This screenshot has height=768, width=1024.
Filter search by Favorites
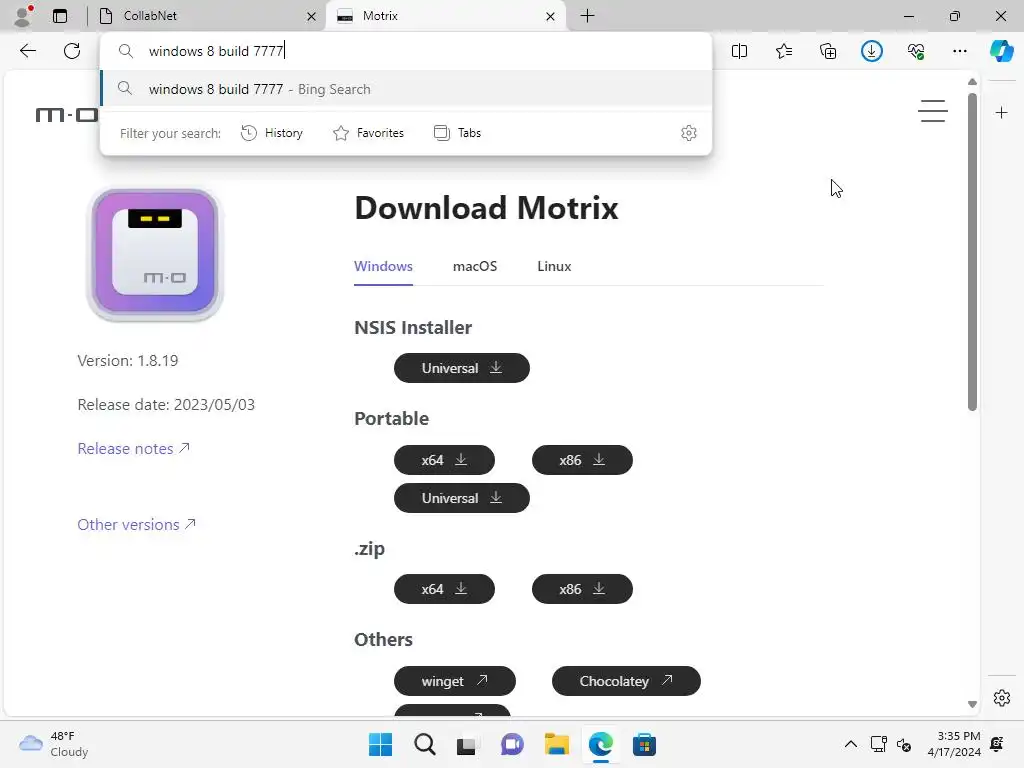pos(368,133)
